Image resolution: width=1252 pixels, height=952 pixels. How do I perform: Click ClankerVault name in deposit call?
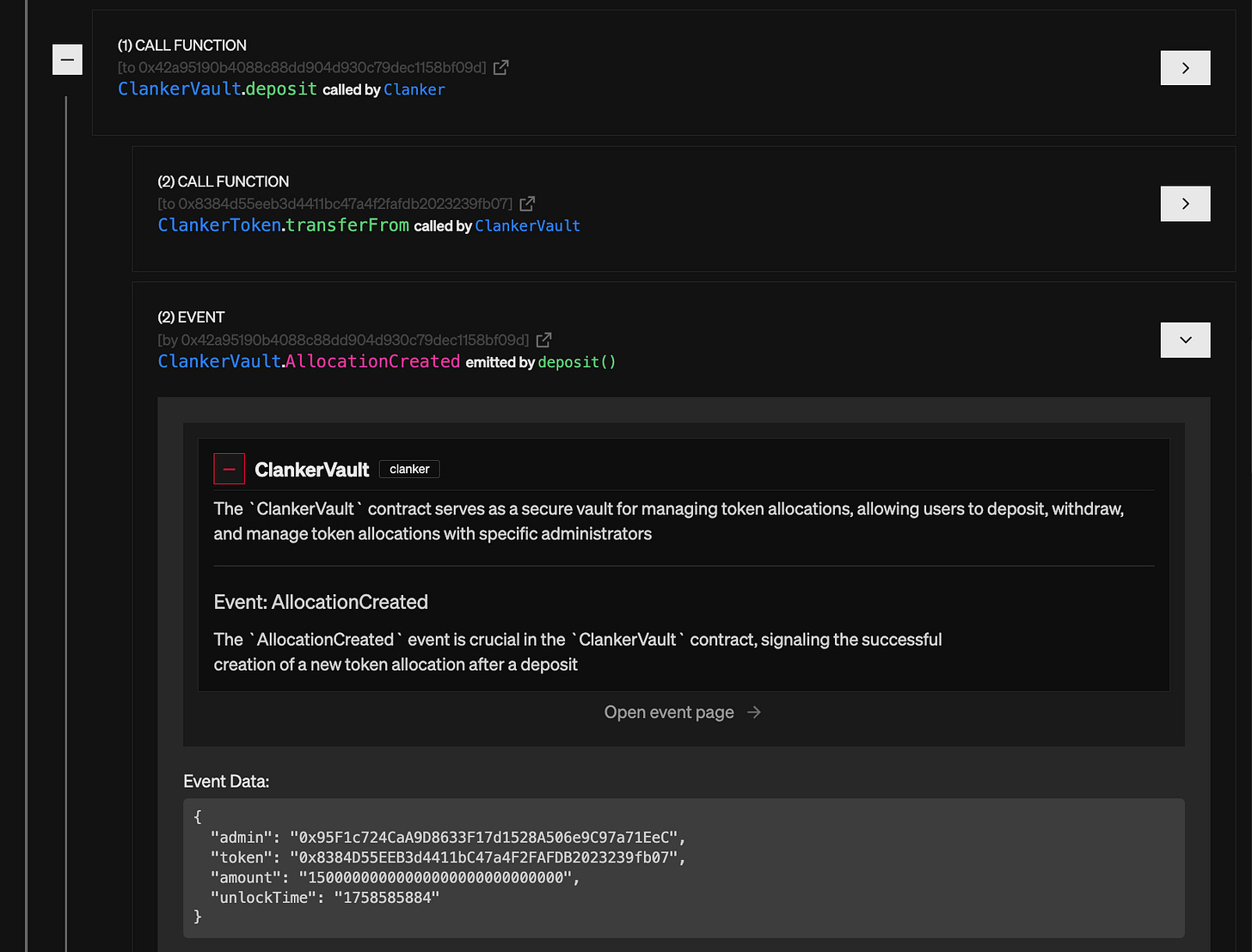(x=179, y=89)
